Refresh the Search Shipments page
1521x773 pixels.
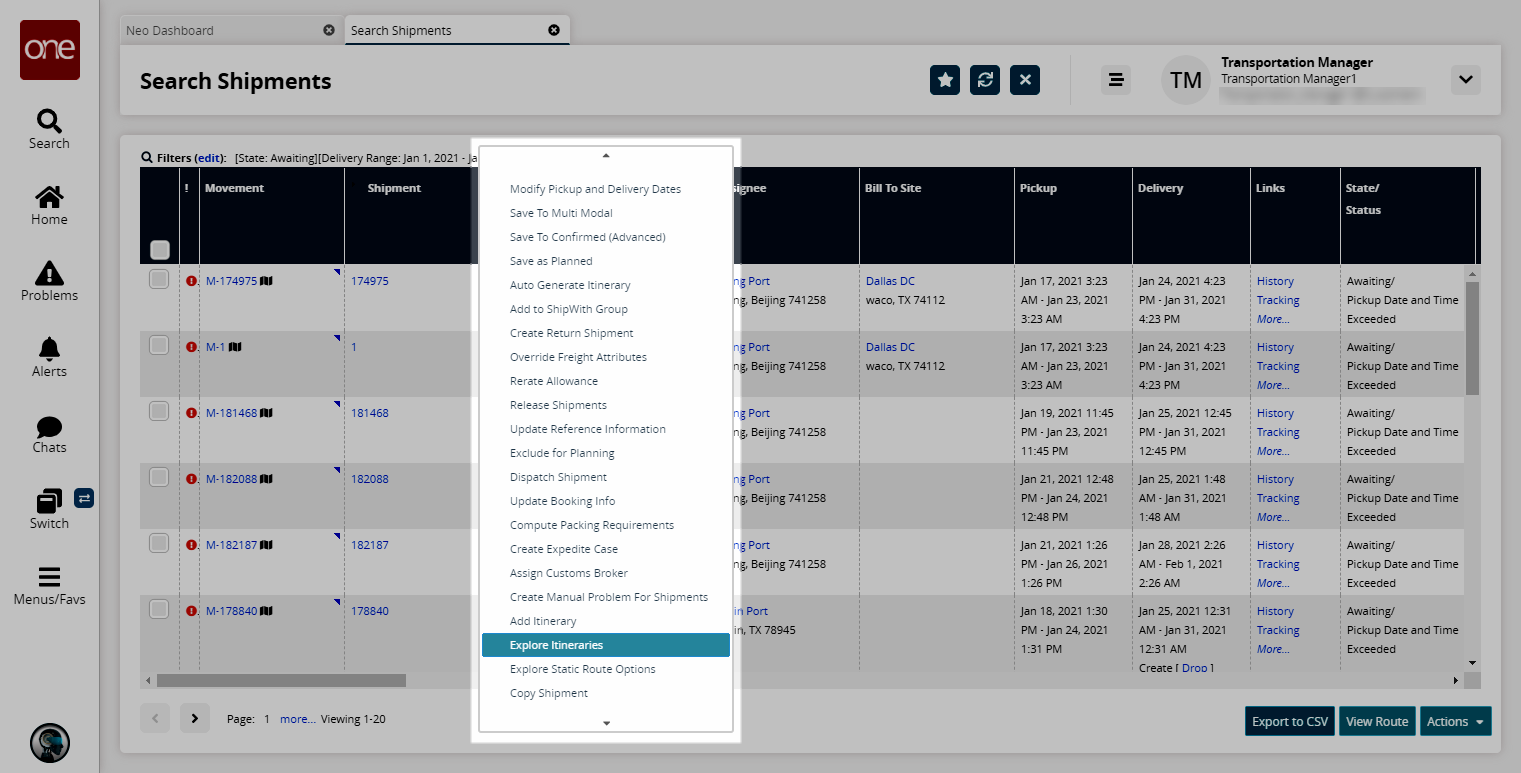tap(985, 80)
